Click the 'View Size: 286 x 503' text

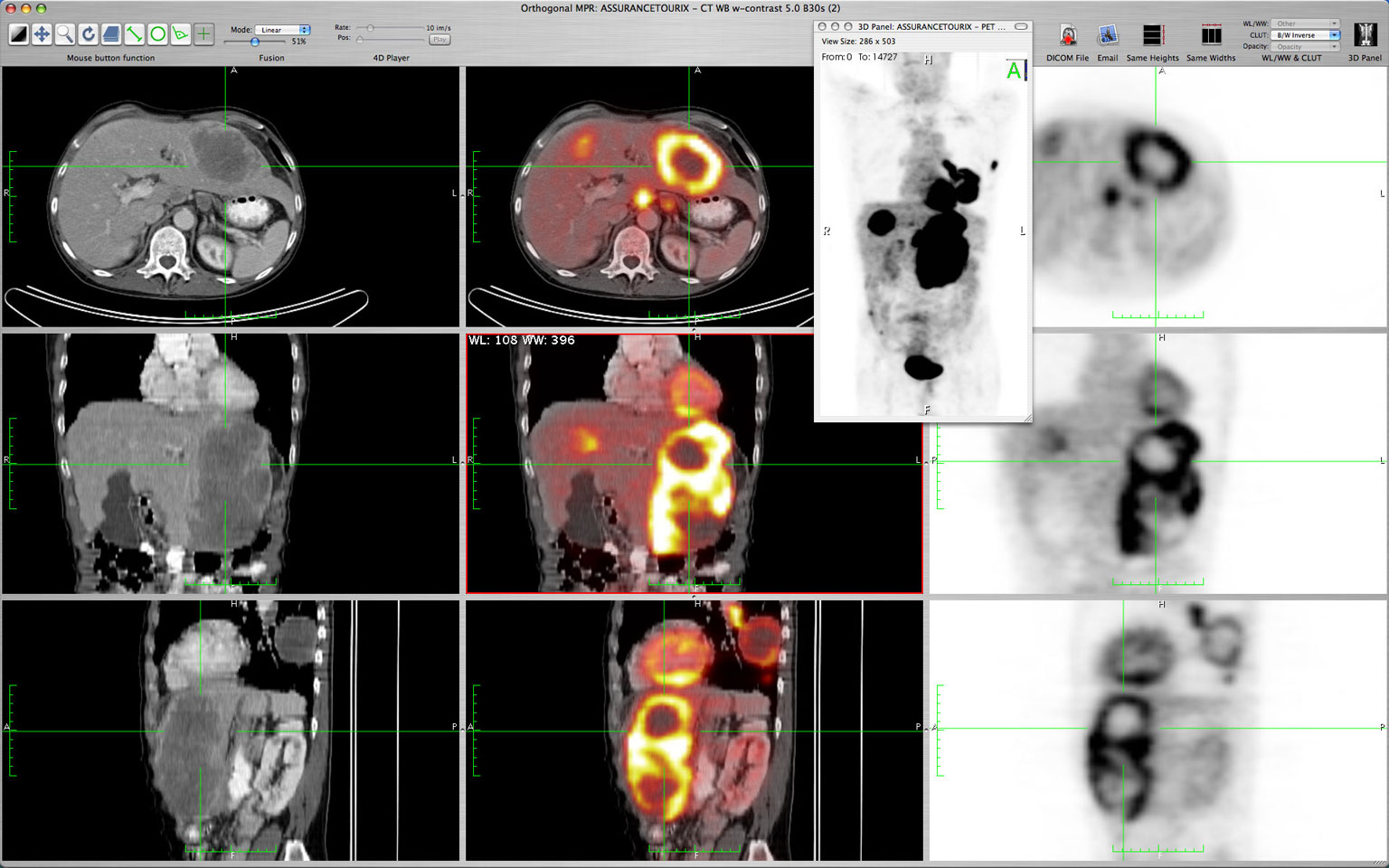(858, 42)
